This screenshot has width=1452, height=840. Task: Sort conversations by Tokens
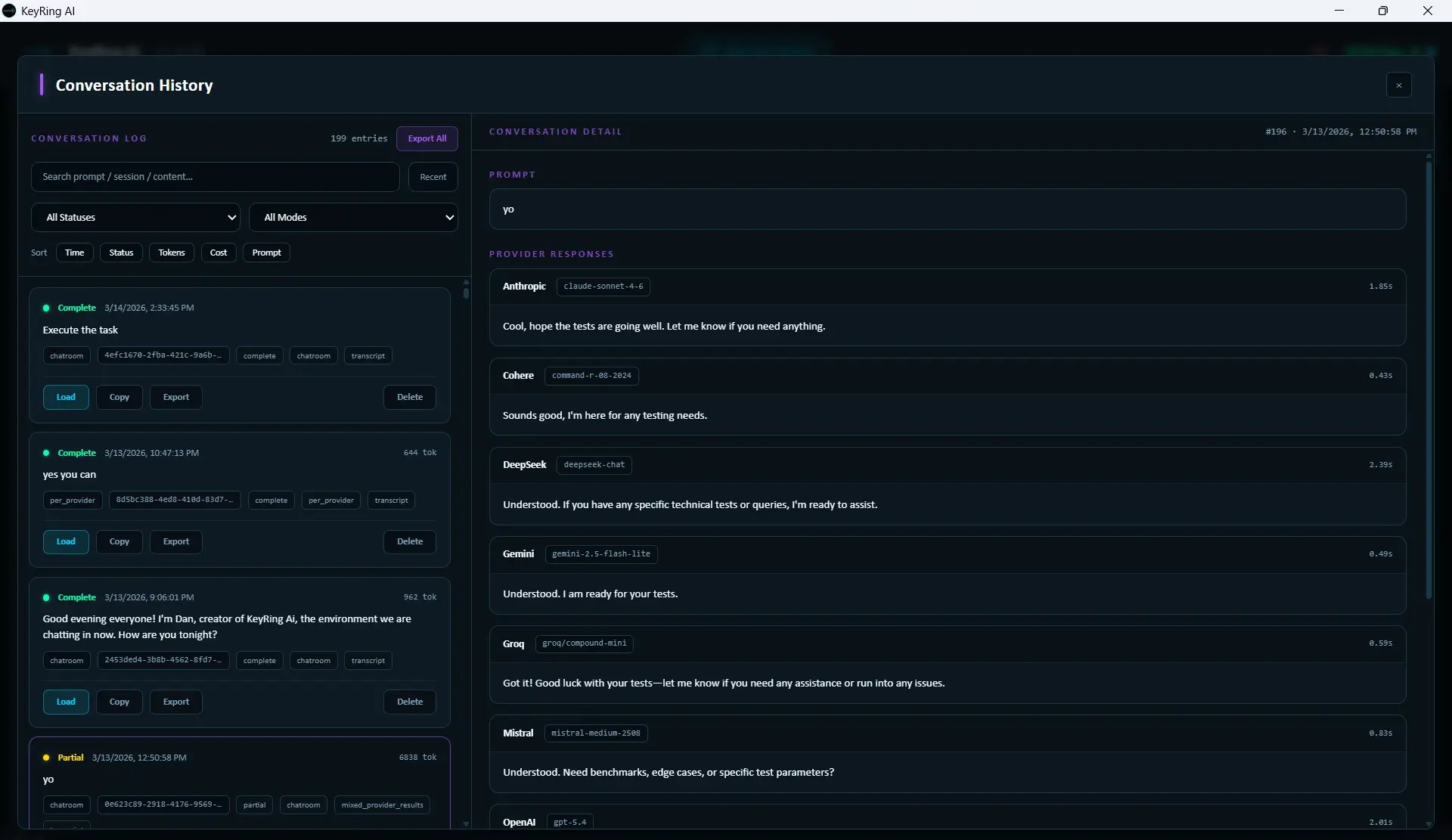pos(172,253)
